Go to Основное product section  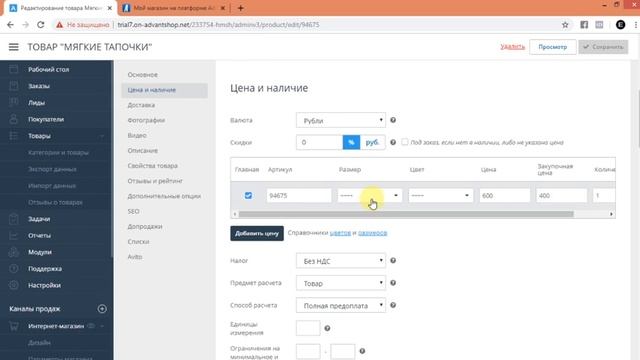142,75
